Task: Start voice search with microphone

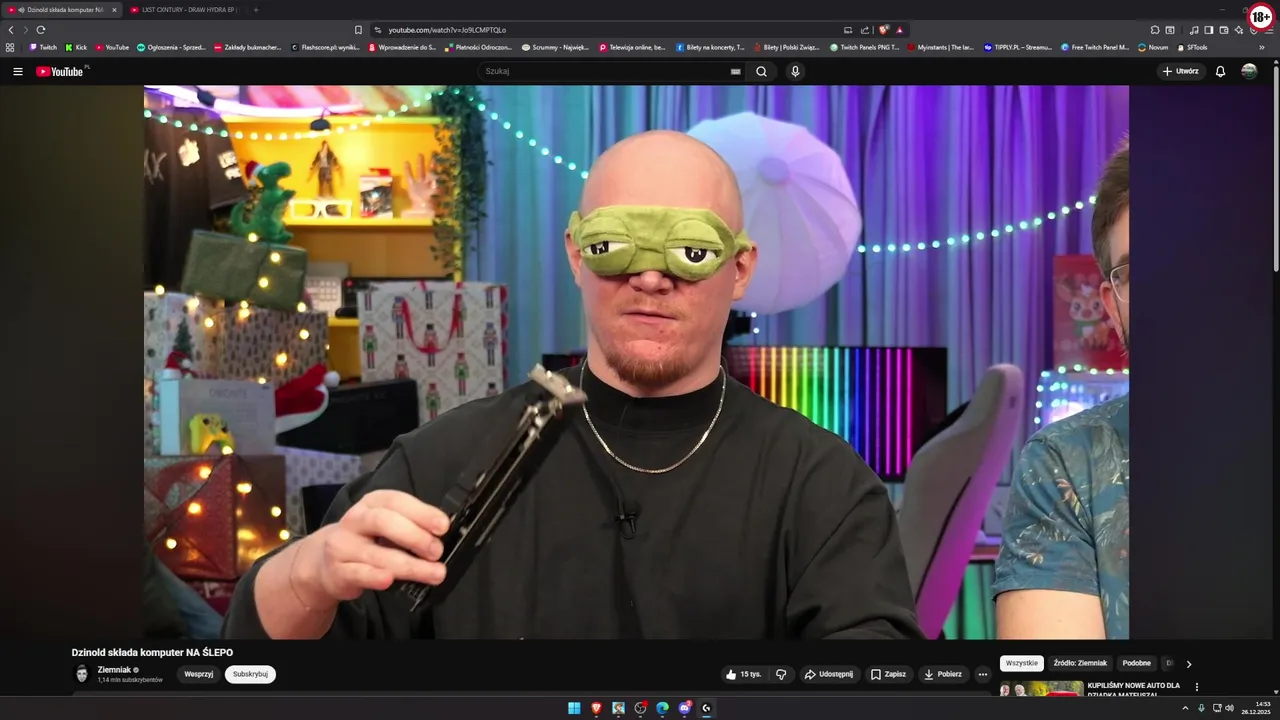Action: [x=795, y=71]
